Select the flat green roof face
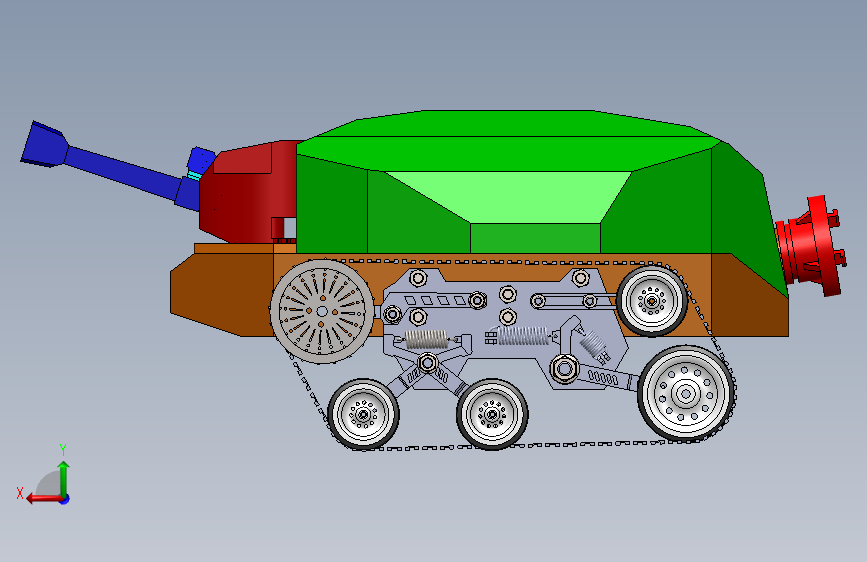Screen dimensions: 867x562 click(509, 123)
